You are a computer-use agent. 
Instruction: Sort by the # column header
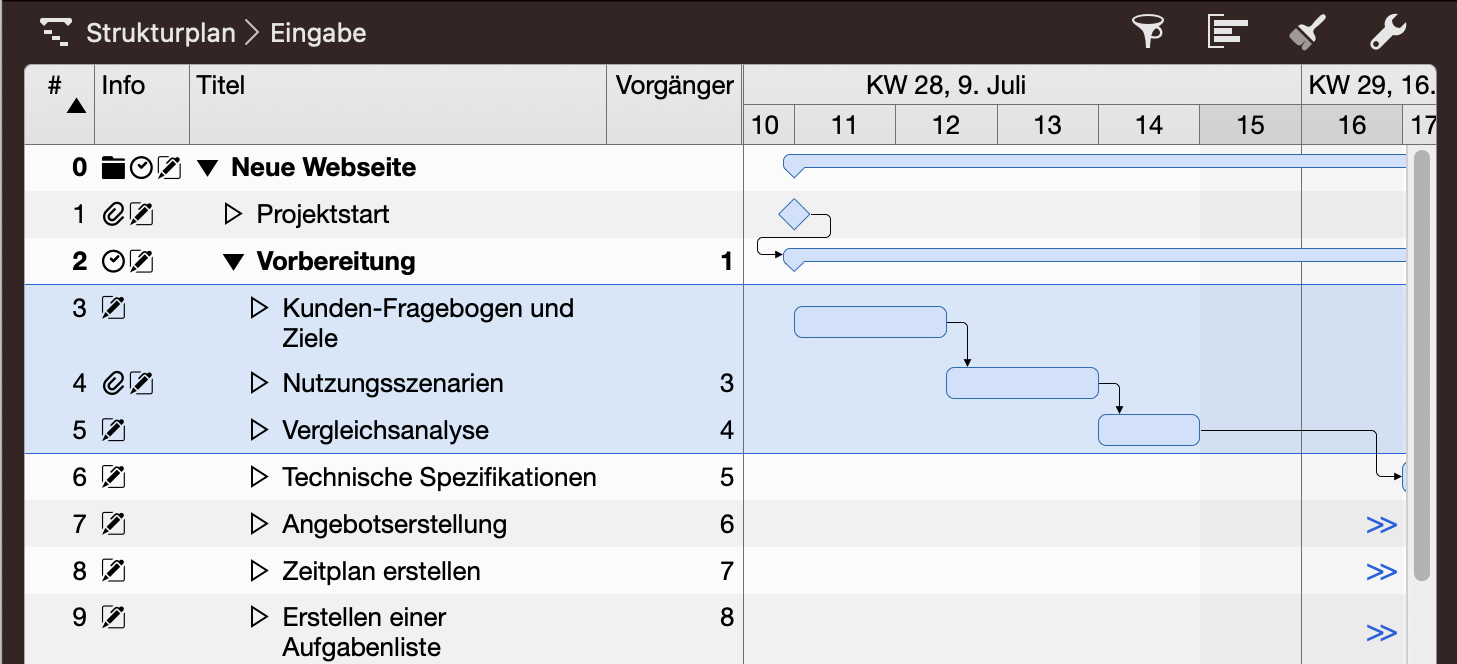59,94
